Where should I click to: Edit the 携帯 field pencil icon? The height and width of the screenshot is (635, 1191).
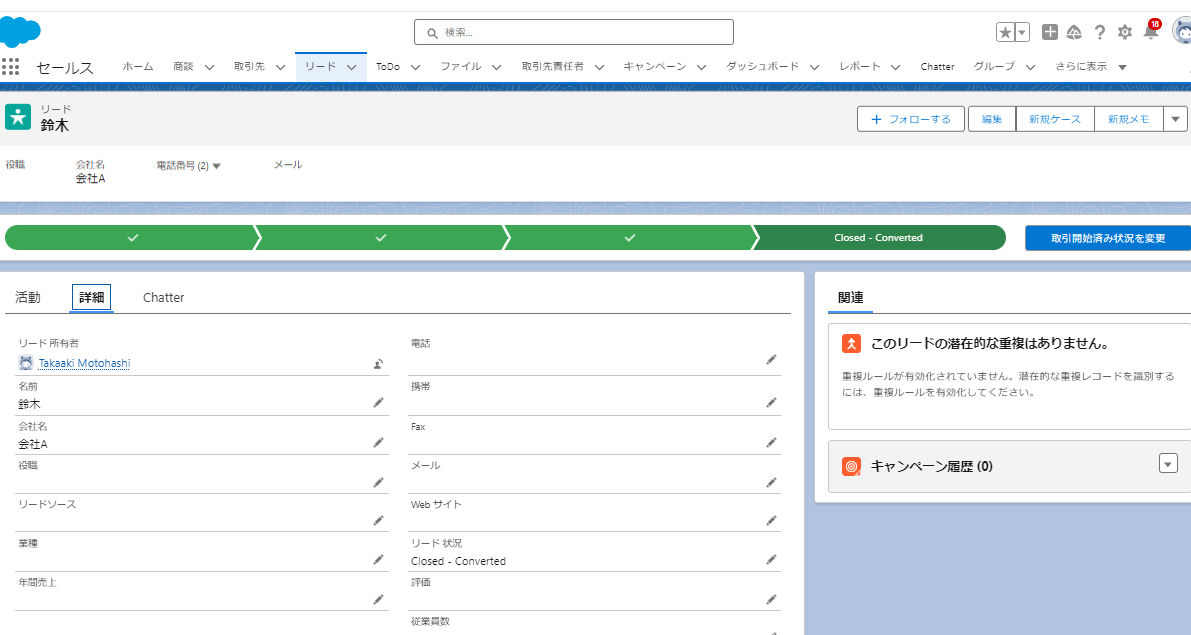[x=771, y=403]
